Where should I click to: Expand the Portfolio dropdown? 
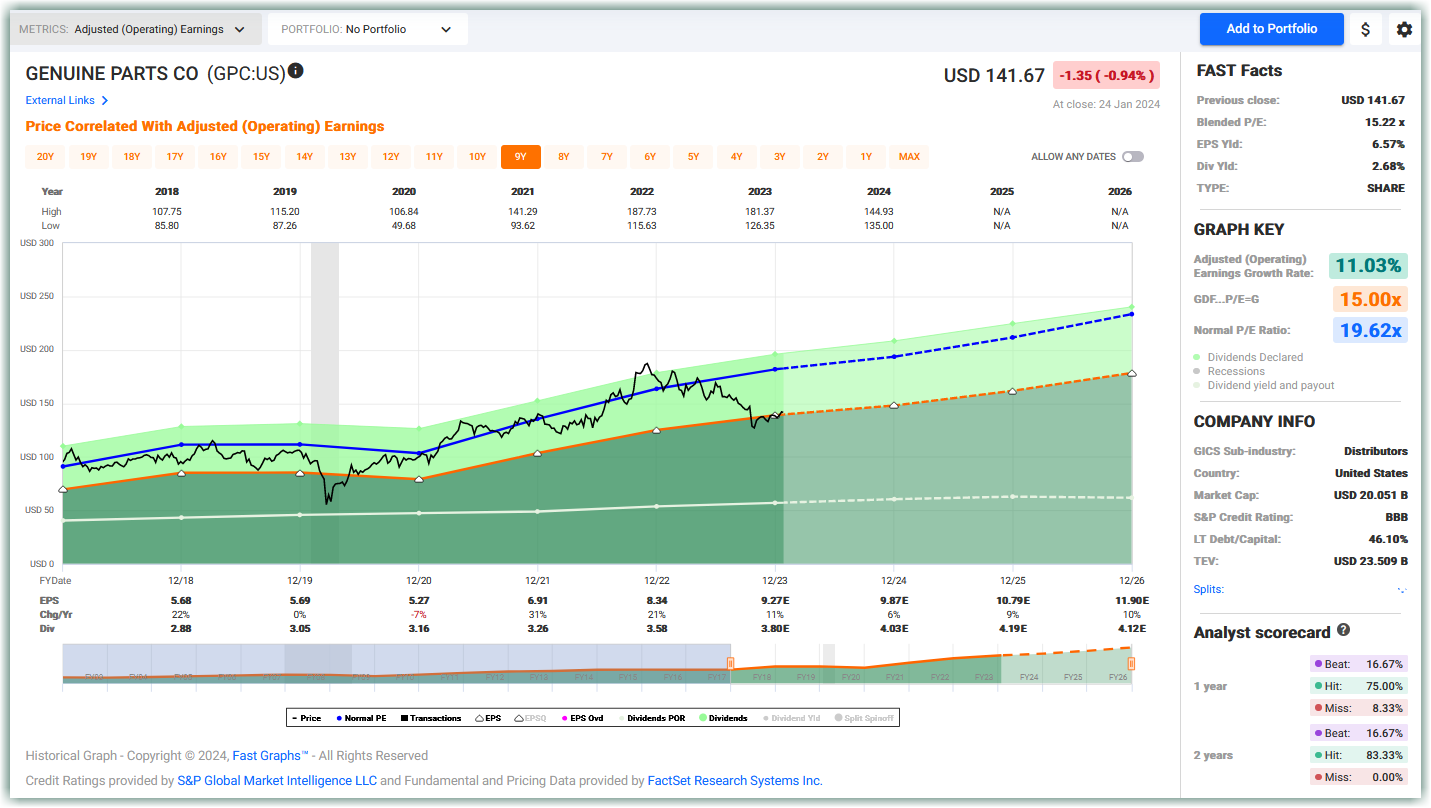coord(367,29)
